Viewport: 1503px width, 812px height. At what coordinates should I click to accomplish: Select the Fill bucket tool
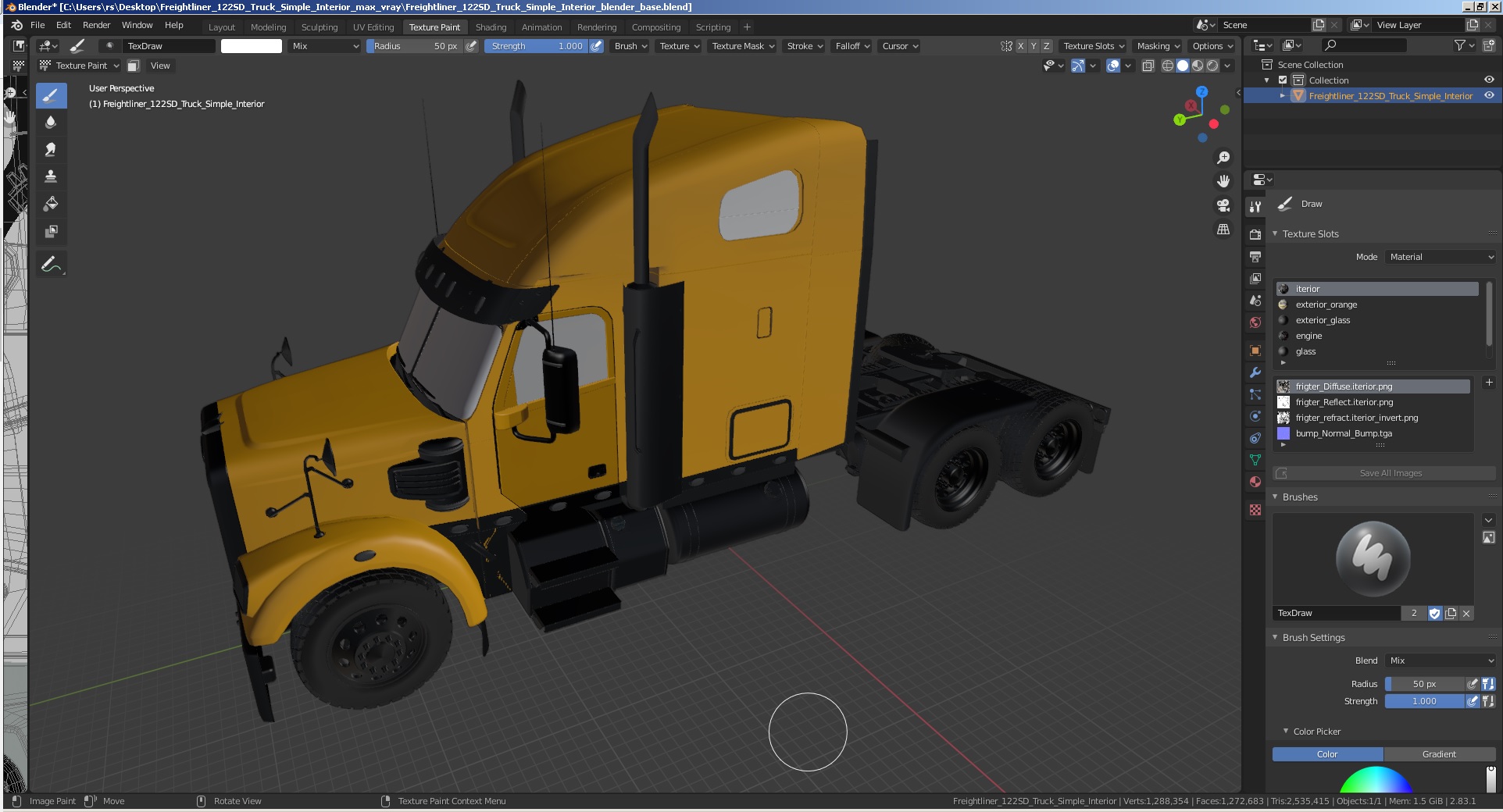(51, 205)
